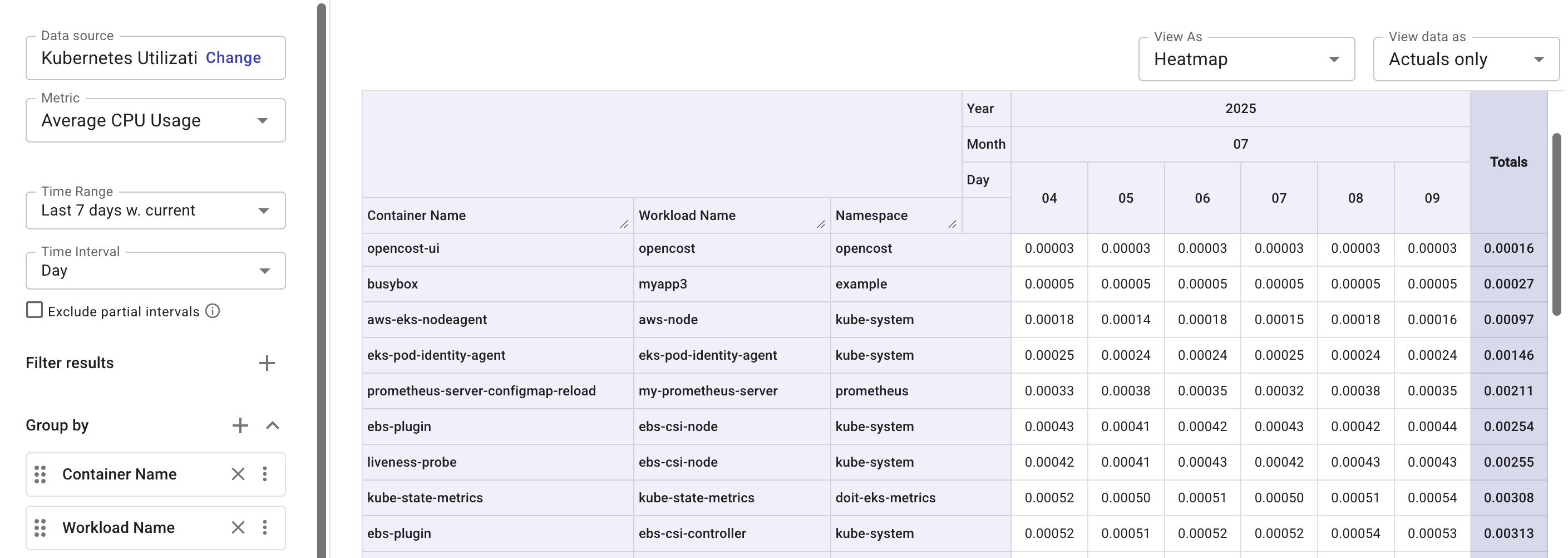This screenshot has height=558, width=1568.
Task: Click Change to switch data source
Action: (233, 57)
